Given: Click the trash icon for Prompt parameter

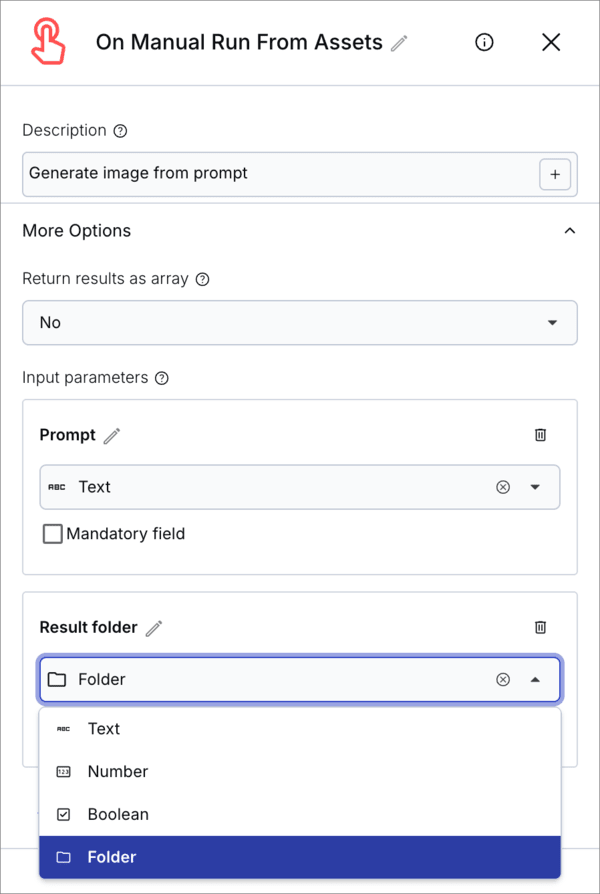Looking at the screenshot, I should [541, 435].
